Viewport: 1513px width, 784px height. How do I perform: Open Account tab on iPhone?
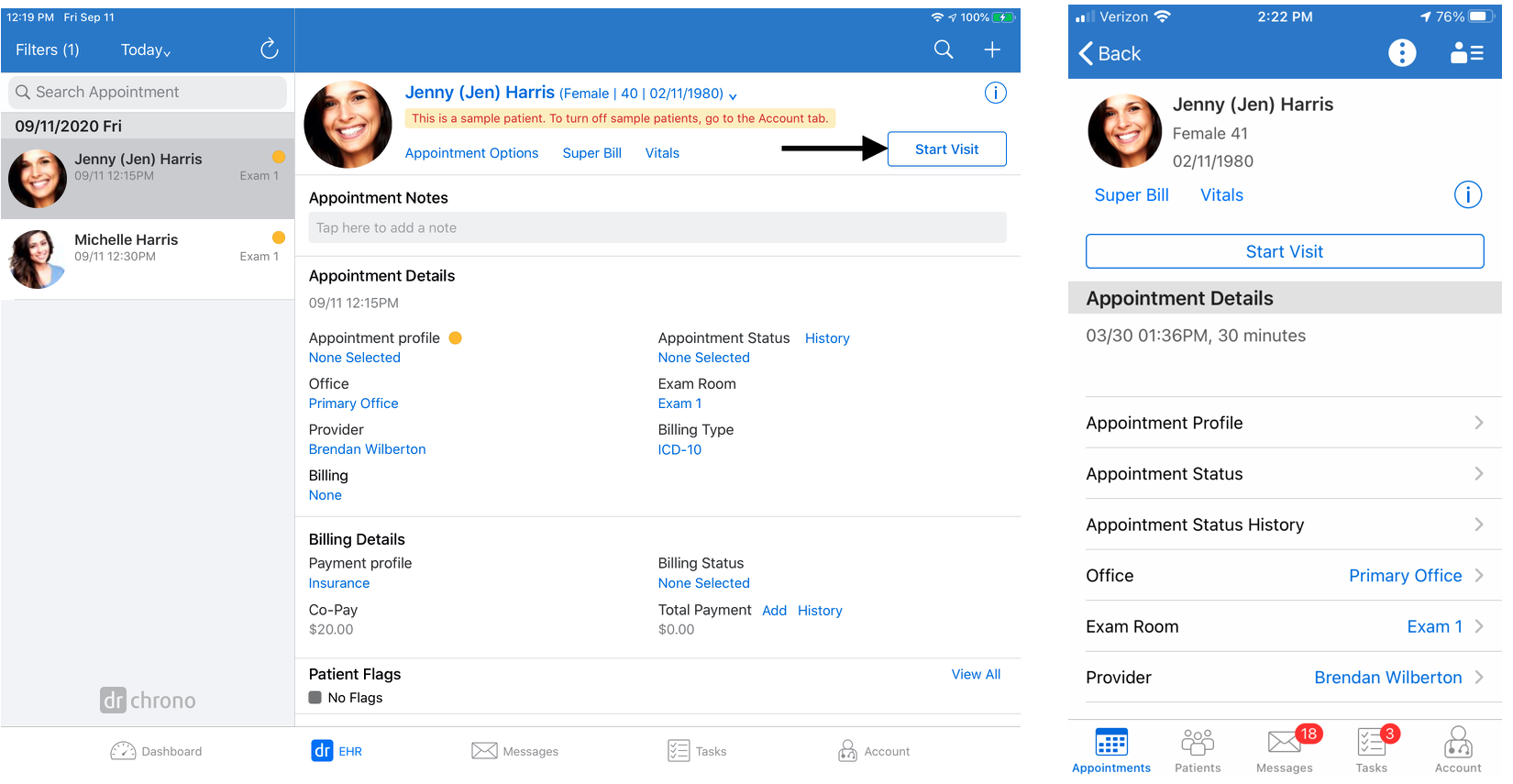point(1458,751)
